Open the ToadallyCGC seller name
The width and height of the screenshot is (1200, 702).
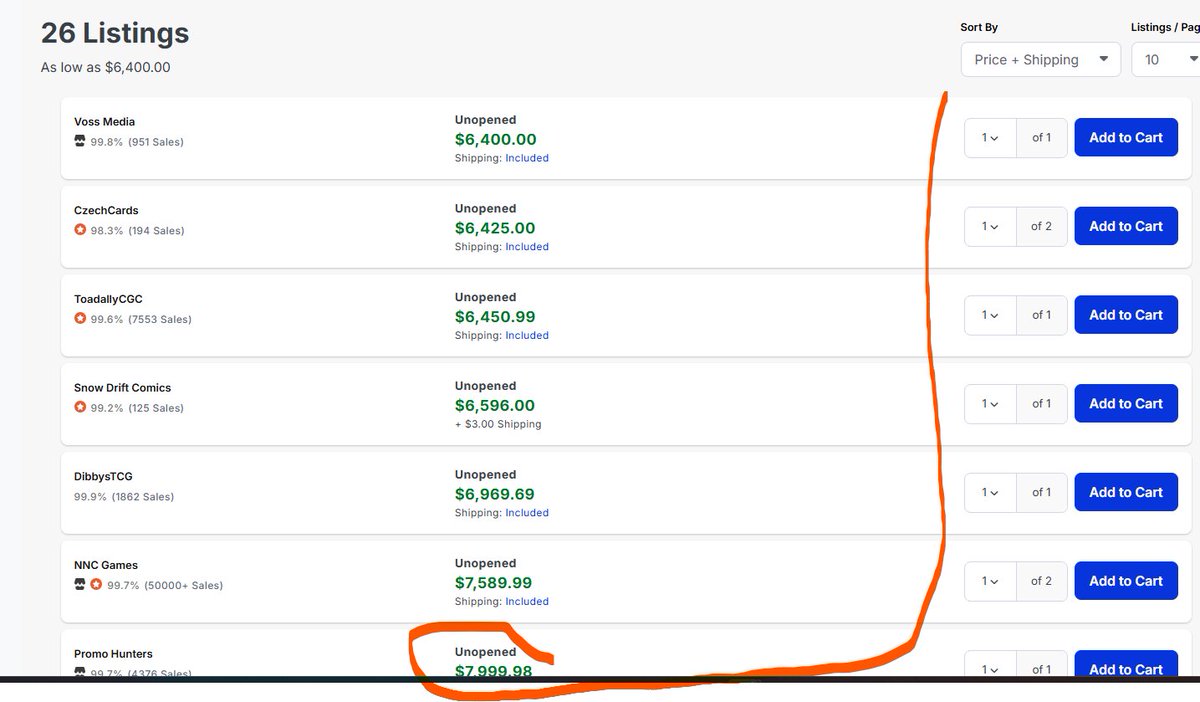(x=108, y=299)
